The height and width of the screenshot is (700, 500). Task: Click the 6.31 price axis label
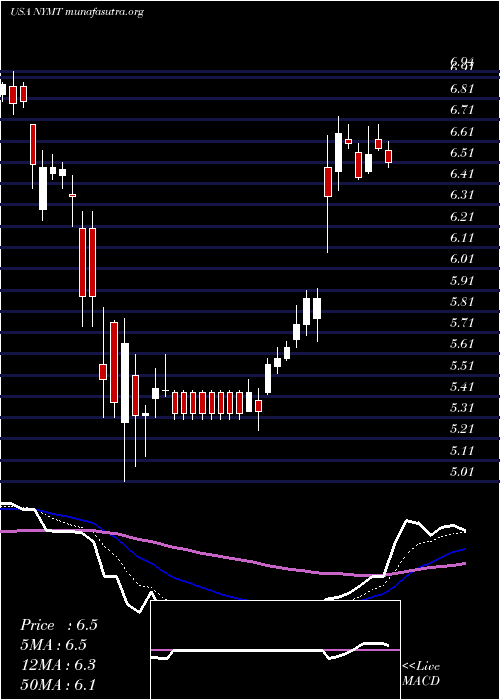coord(462,195)
